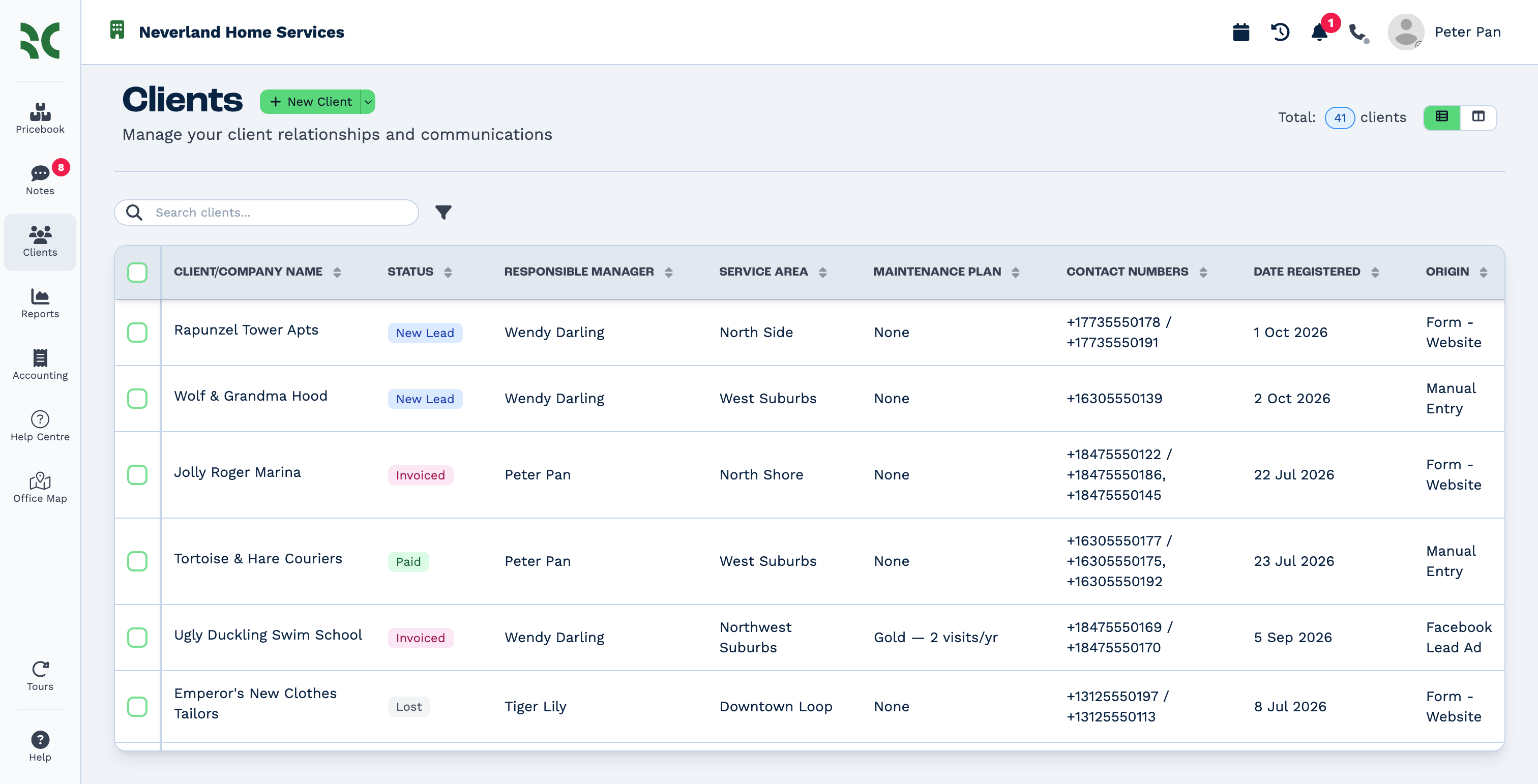Sort by Status column

(448, 272)
